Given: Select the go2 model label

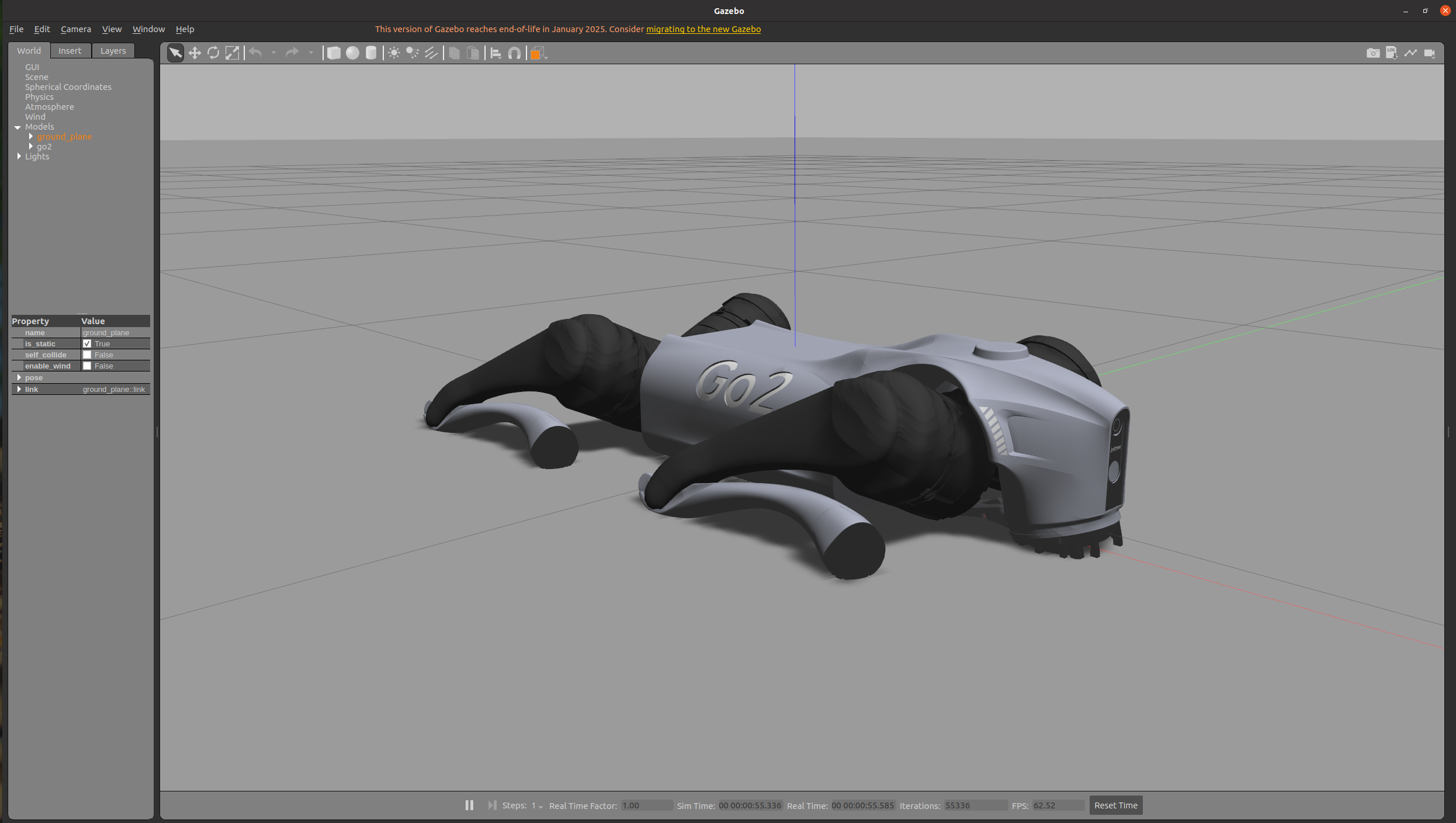Looking at the screenshot, I should click(44, 147).
